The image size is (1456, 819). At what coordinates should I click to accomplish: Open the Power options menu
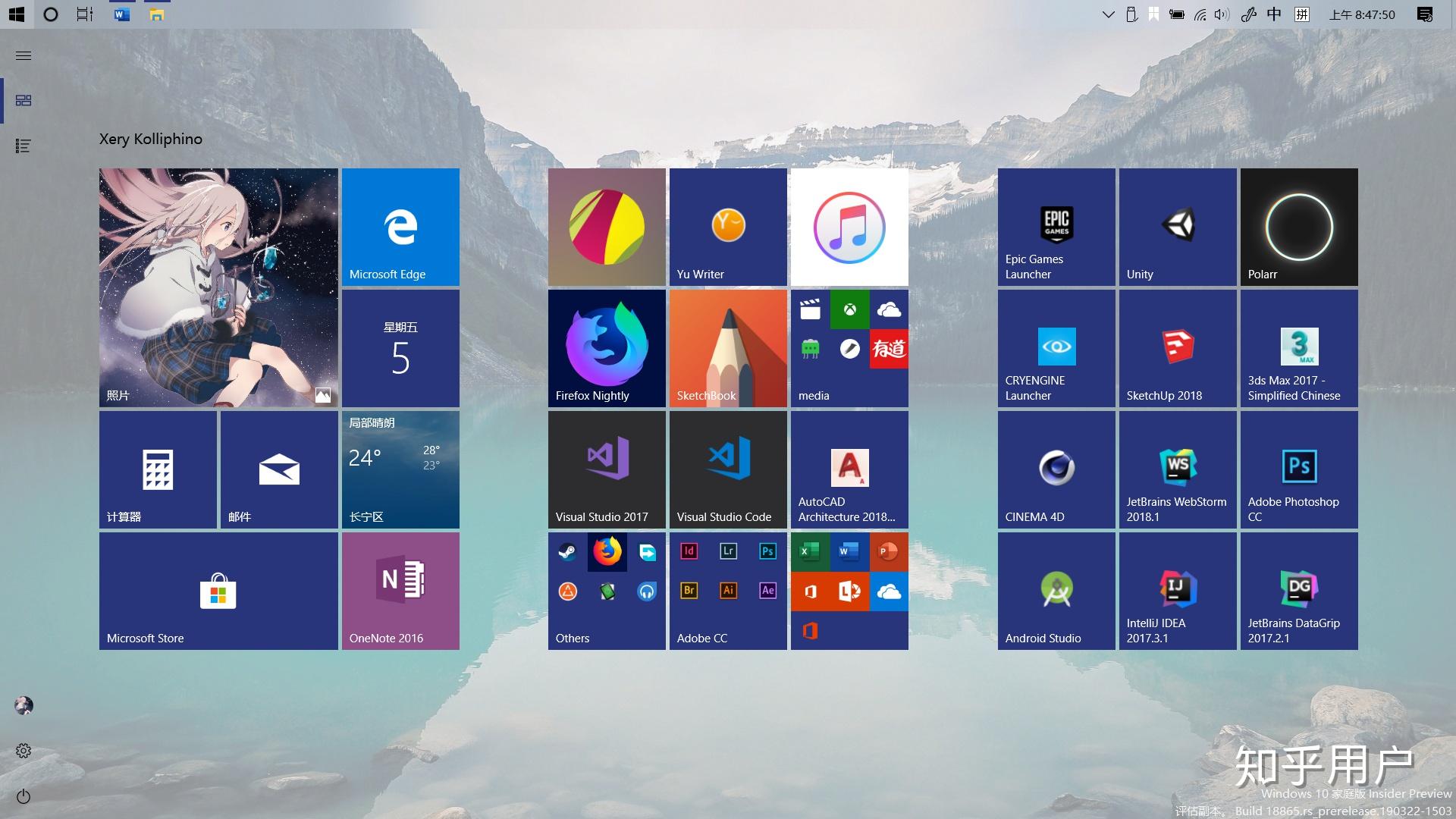24,796
